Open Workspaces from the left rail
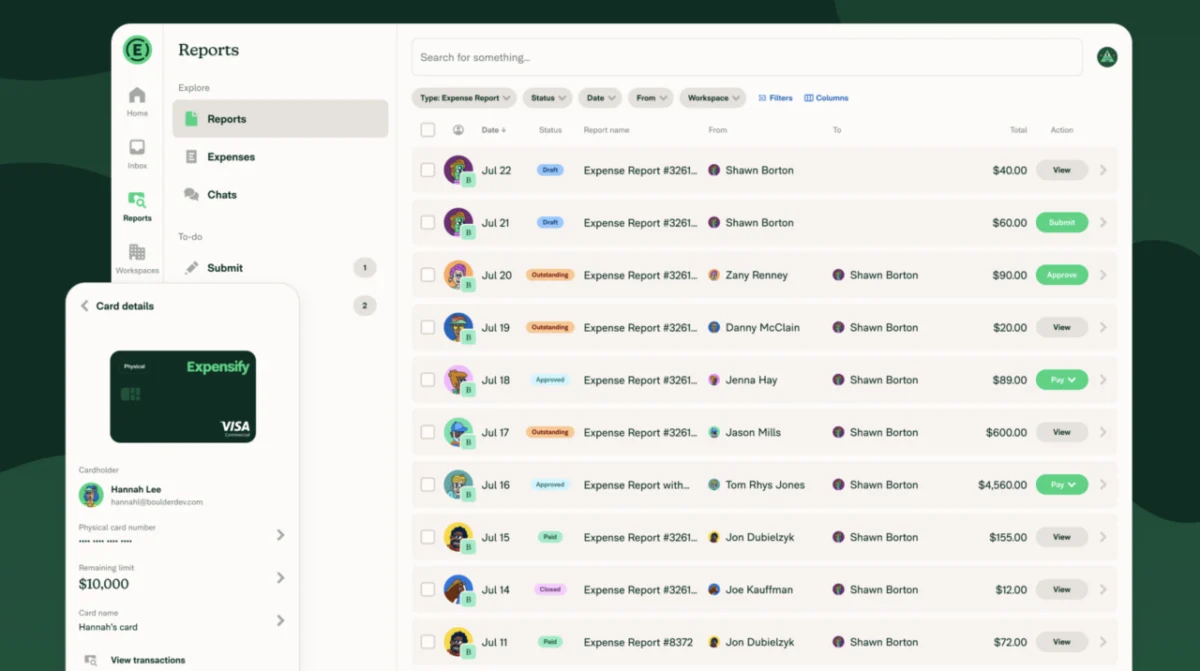1200x671 pixels. (137, 258)
